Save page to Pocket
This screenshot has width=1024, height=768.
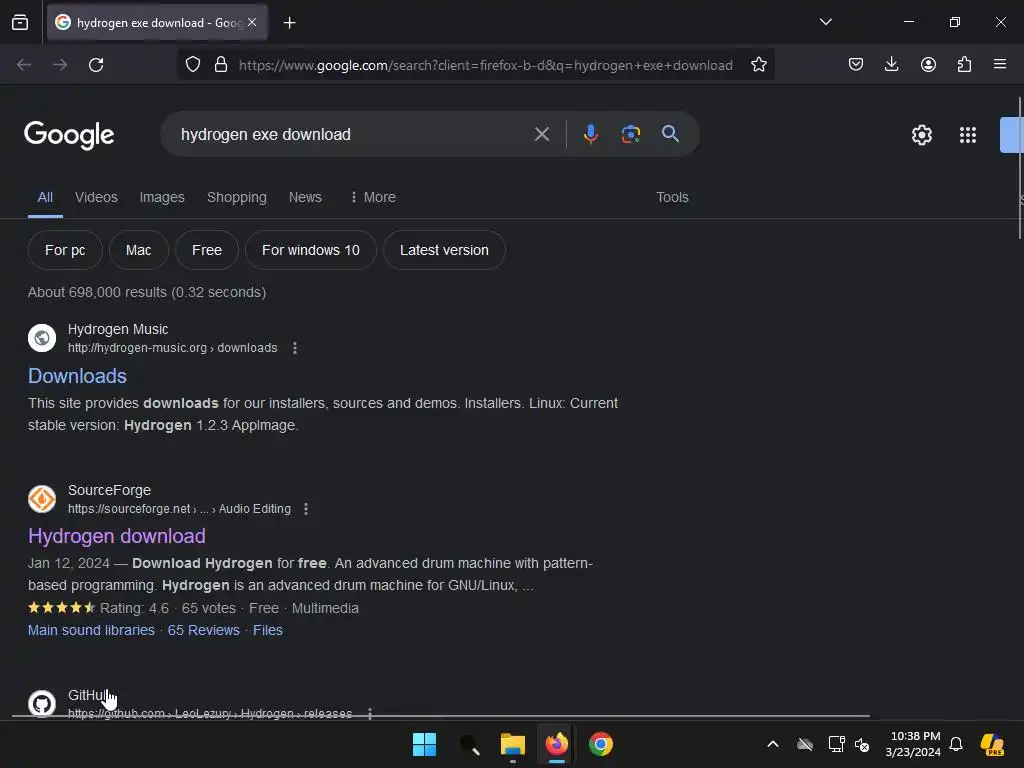point(856,64)
